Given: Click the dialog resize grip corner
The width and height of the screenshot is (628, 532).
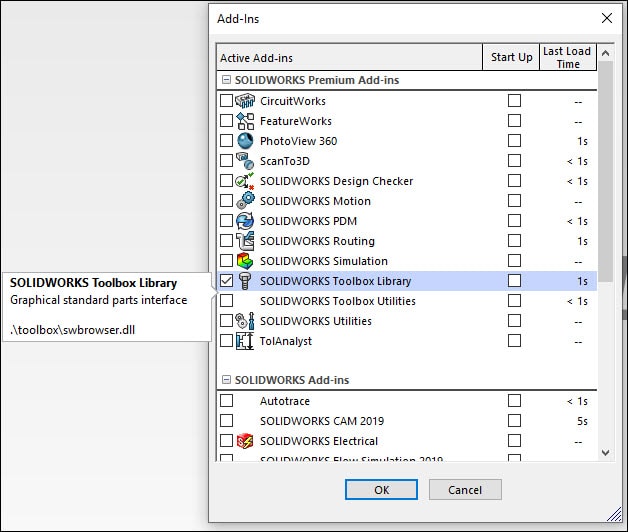Looking at the screenshot, I should click(x=614, y=515).
